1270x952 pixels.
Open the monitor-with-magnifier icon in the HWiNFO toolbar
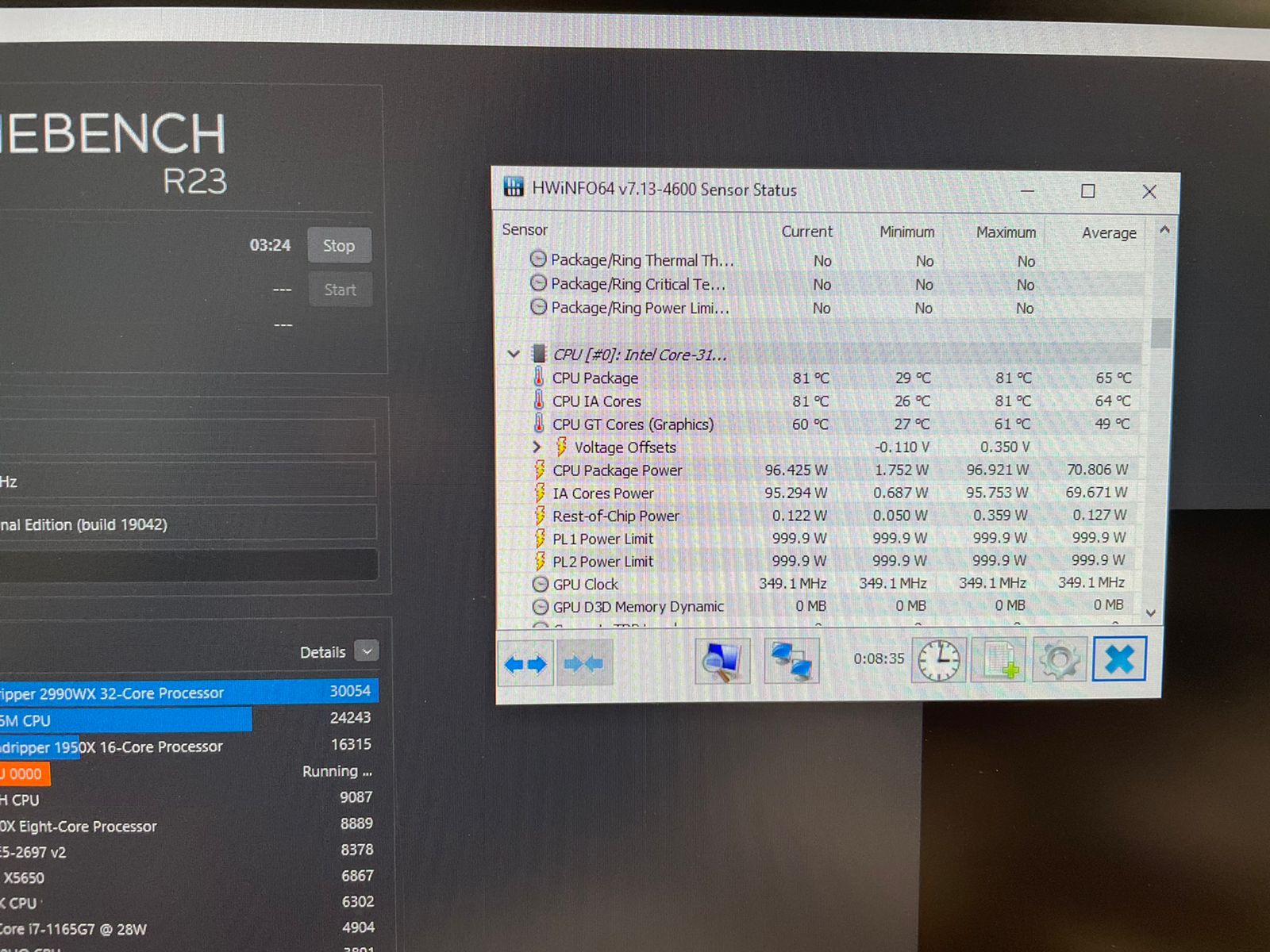(722, 661)
